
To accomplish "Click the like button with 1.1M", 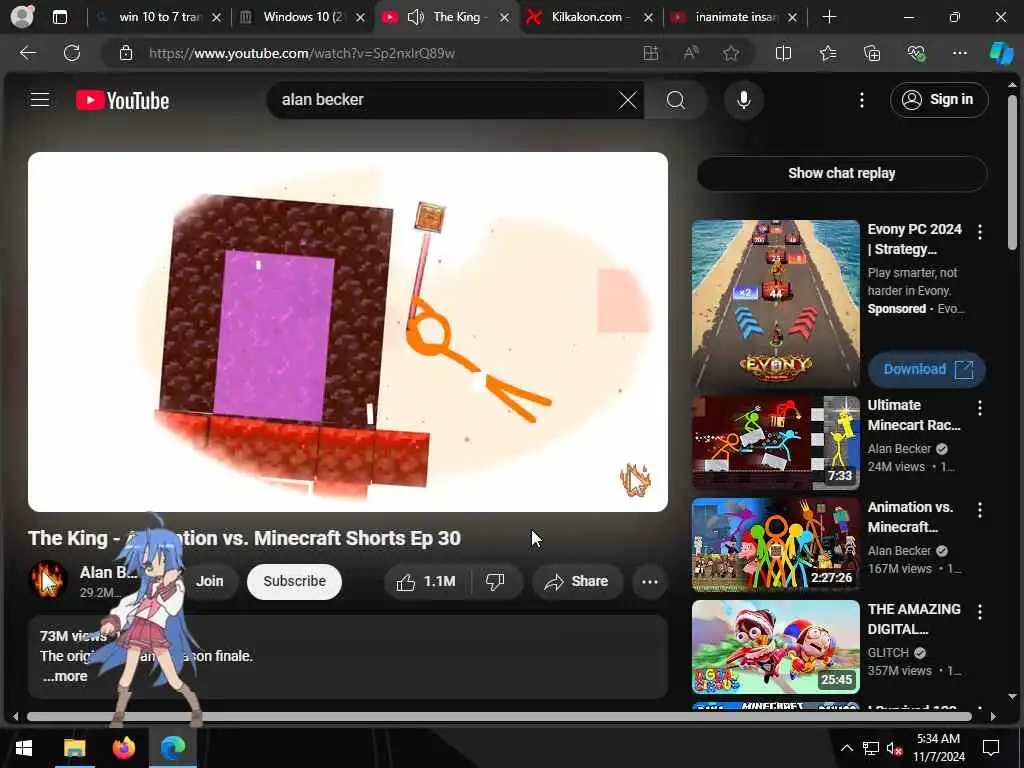I will [427, 581].
